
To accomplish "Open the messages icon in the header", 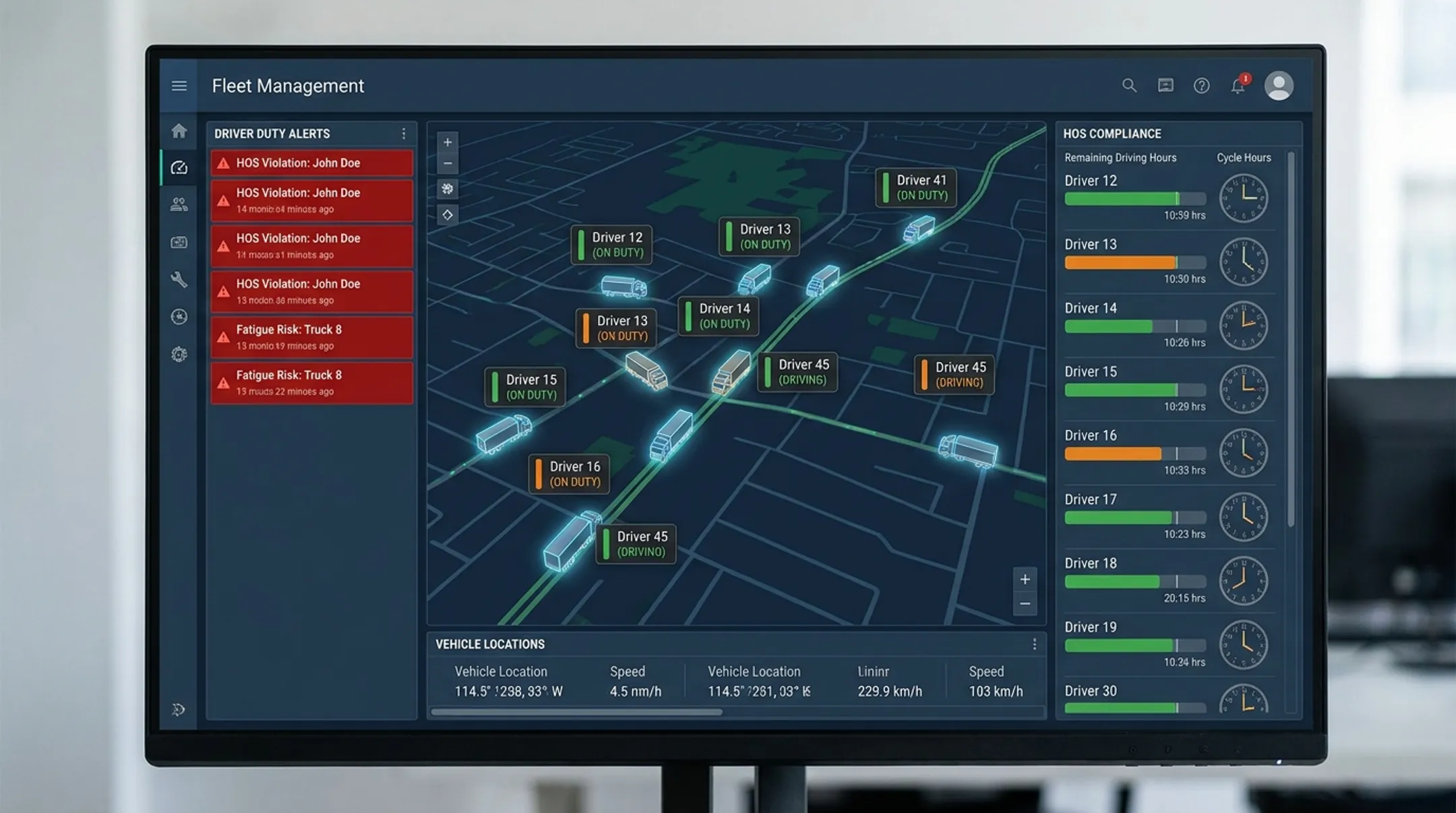I will 1165,86.
